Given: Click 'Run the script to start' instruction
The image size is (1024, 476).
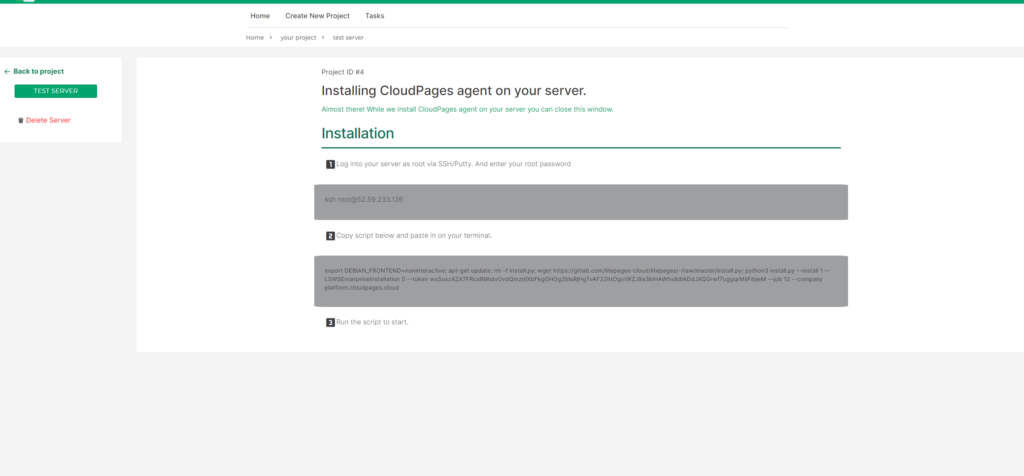Looking at the screenshot, I should (372, 322).
